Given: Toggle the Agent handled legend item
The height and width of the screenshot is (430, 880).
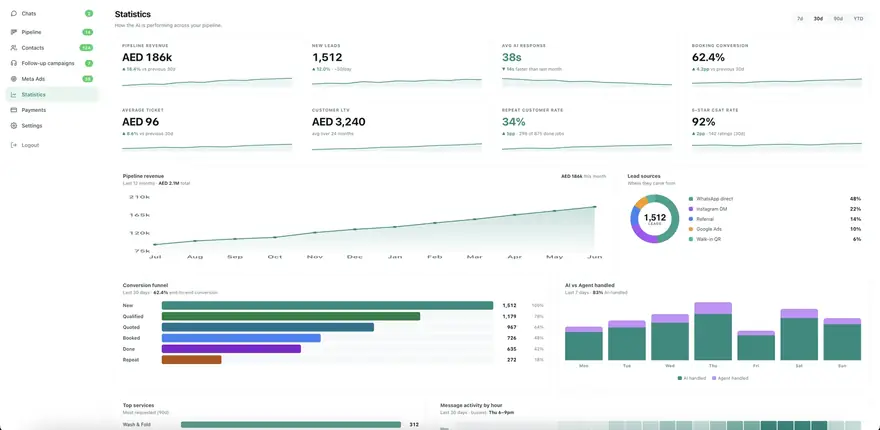Looking at the screenshot, I should tap(730, 378).
